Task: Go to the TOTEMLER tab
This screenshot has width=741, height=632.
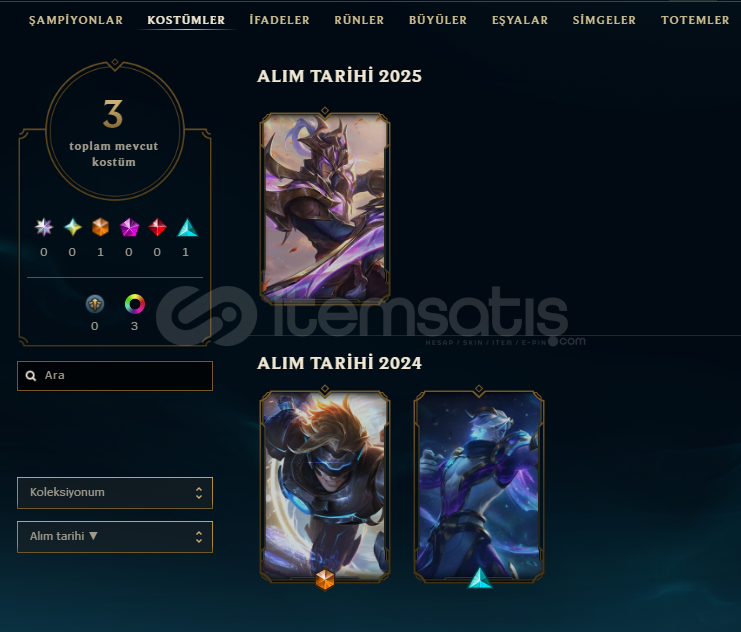Action: pyautogui.click(x=695, y=20)
